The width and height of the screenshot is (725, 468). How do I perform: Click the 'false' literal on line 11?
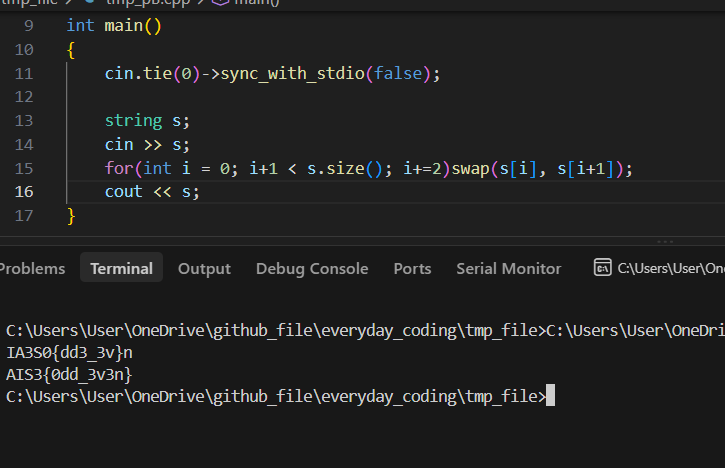point(398,74)
